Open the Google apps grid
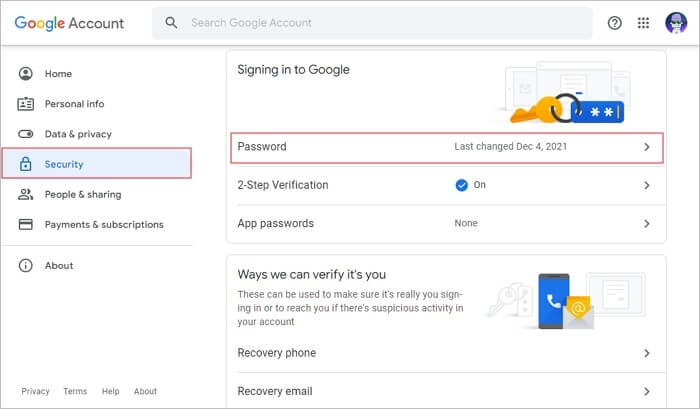Viewport: 700px width, 409px height. tap(643, 23)
